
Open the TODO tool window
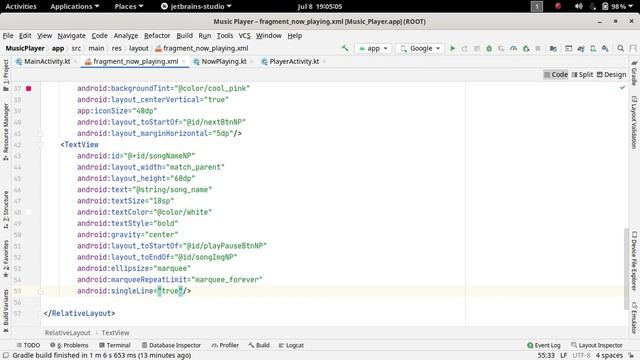click(28, 345)
